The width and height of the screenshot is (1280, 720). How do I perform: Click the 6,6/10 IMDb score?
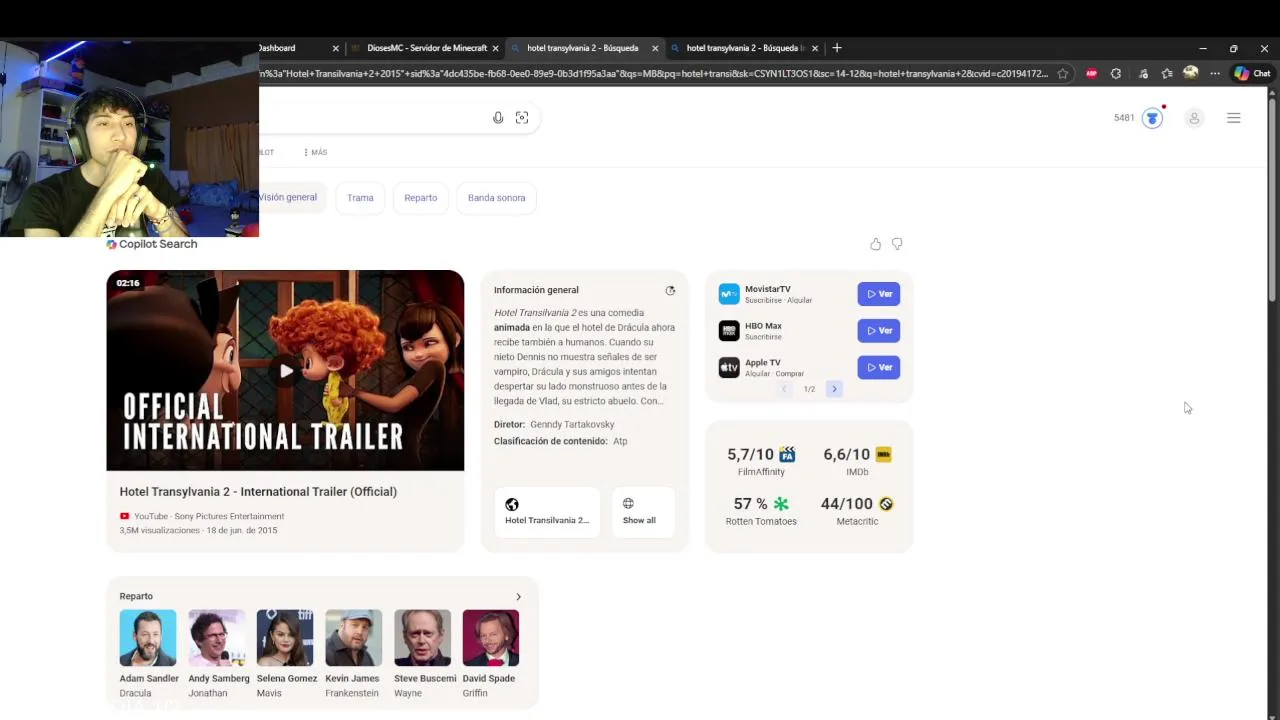[x=847, y=454]
